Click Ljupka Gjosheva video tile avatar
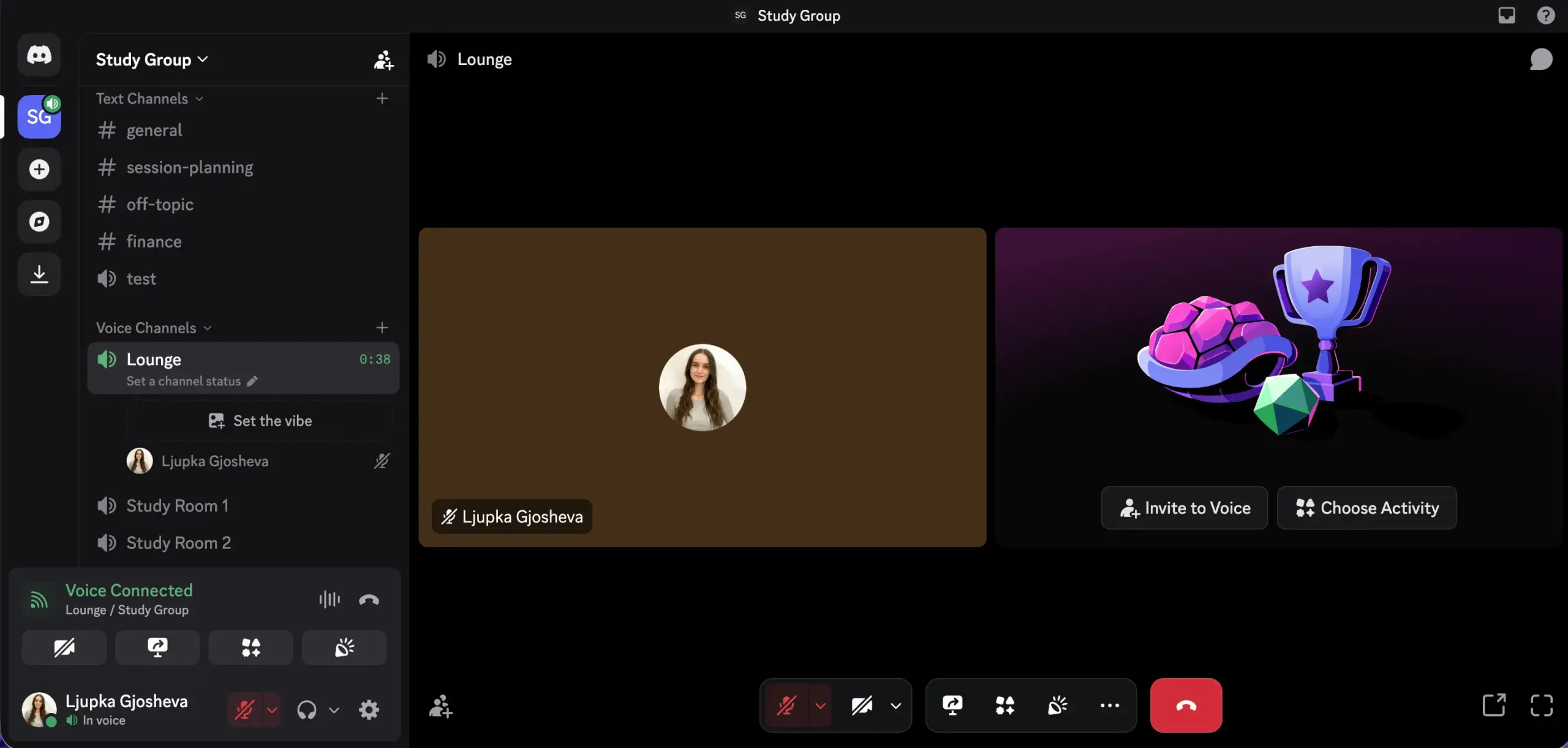This screenshot has width=1568, height=748. coord(703,388)
